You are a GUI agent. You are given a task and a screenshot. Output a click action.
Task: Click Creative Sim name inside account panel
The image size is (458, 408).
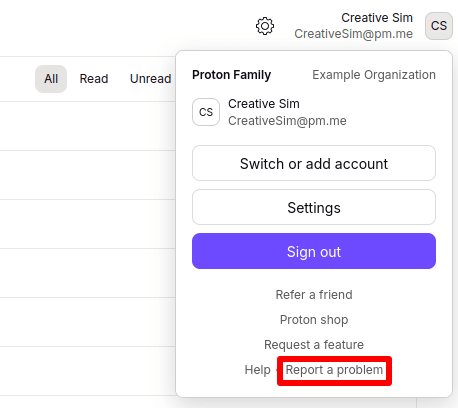point(264,104)
